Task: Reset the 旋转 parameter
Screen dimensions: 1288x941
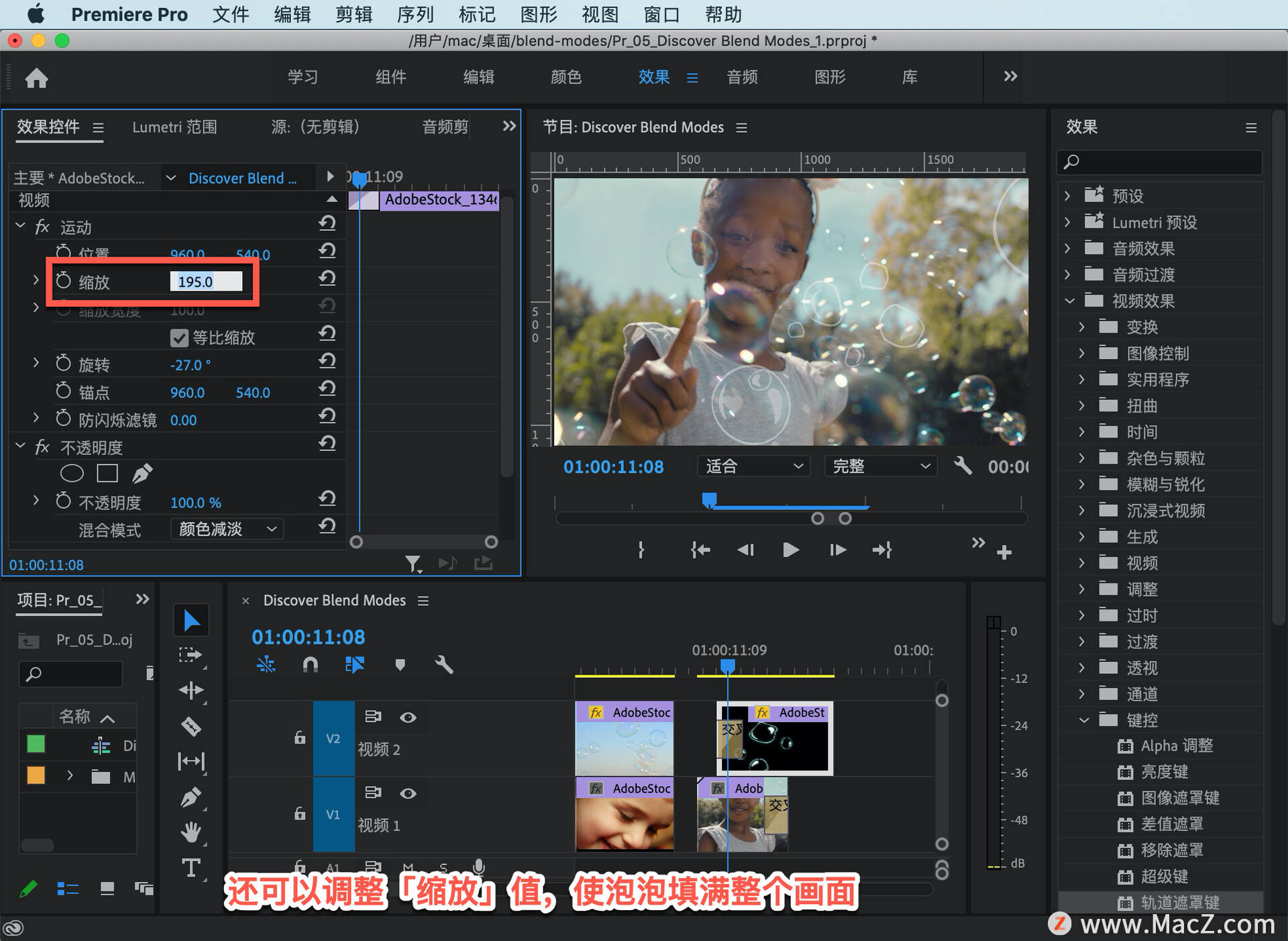Action: pos(327,361)
